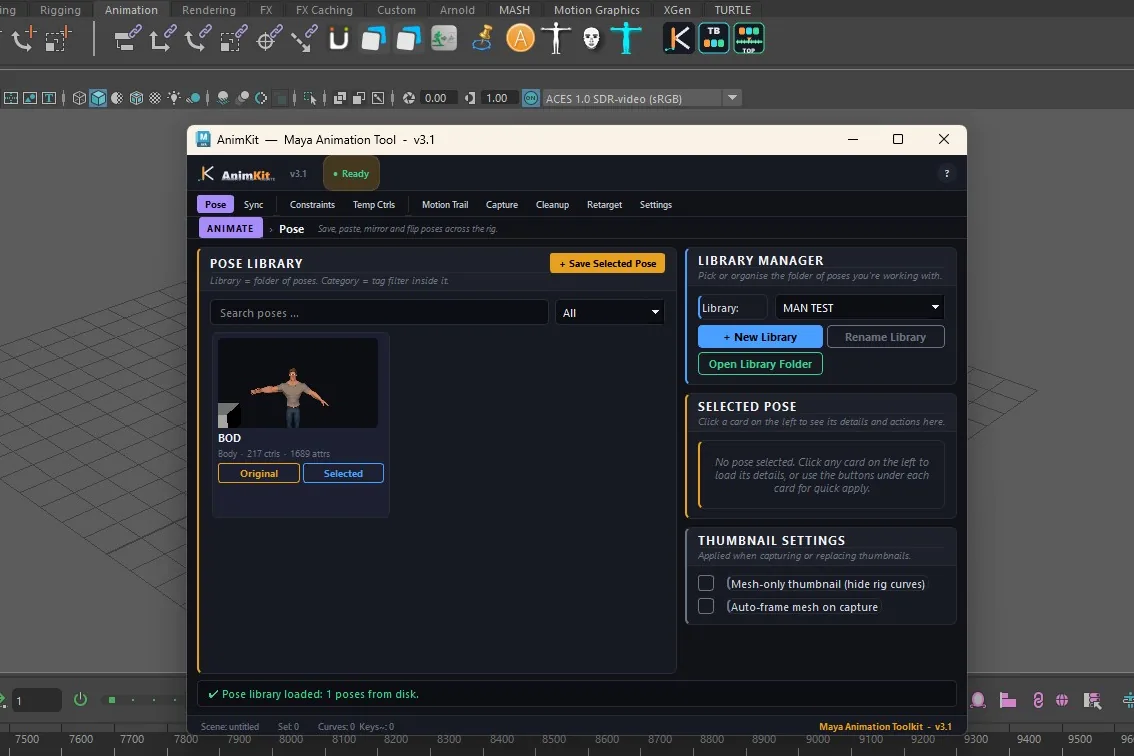Click the TOP shelf icon
Viewport: 1134px width, 756px height.
click(749, 38)
